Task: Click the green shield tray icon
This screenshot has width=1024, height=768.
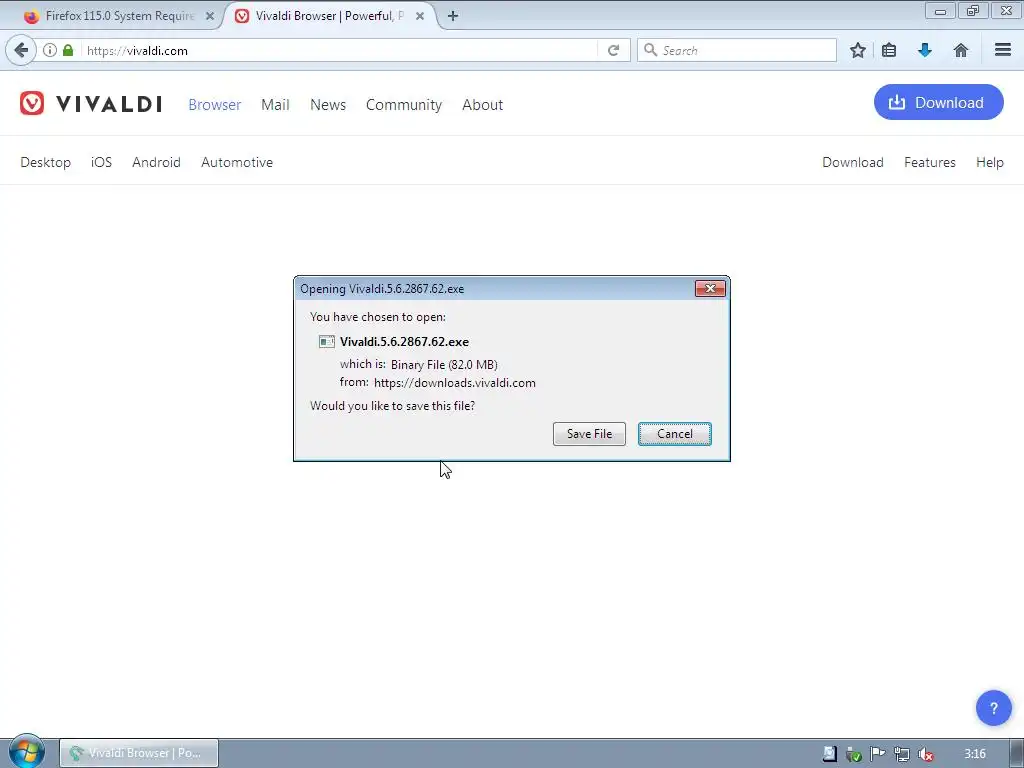Action: tap(853, 754)
